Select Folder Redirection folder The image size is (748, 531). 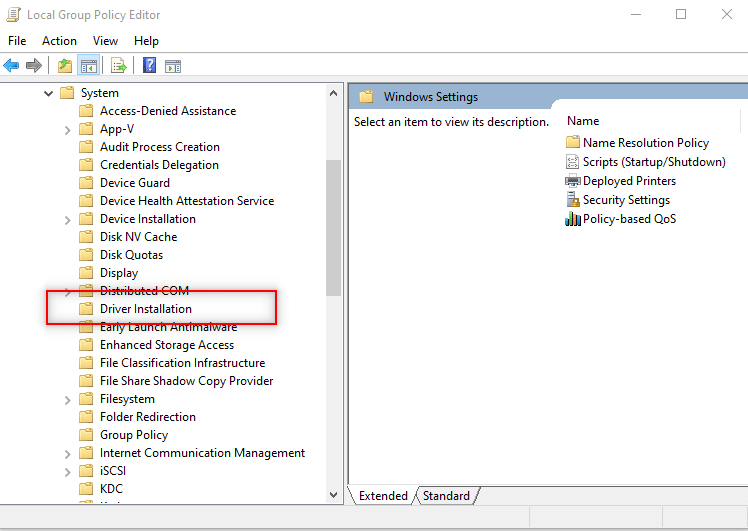(148, 417)
